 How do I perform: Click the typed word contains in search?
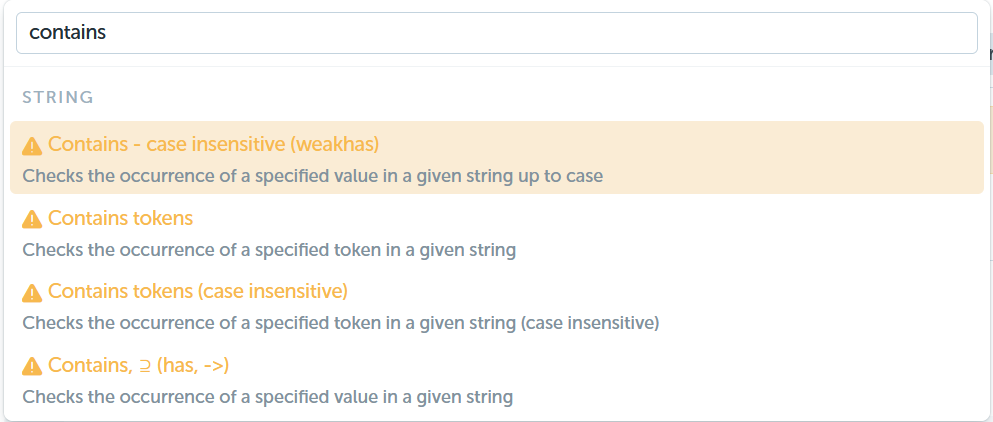(x=68, y=33)
